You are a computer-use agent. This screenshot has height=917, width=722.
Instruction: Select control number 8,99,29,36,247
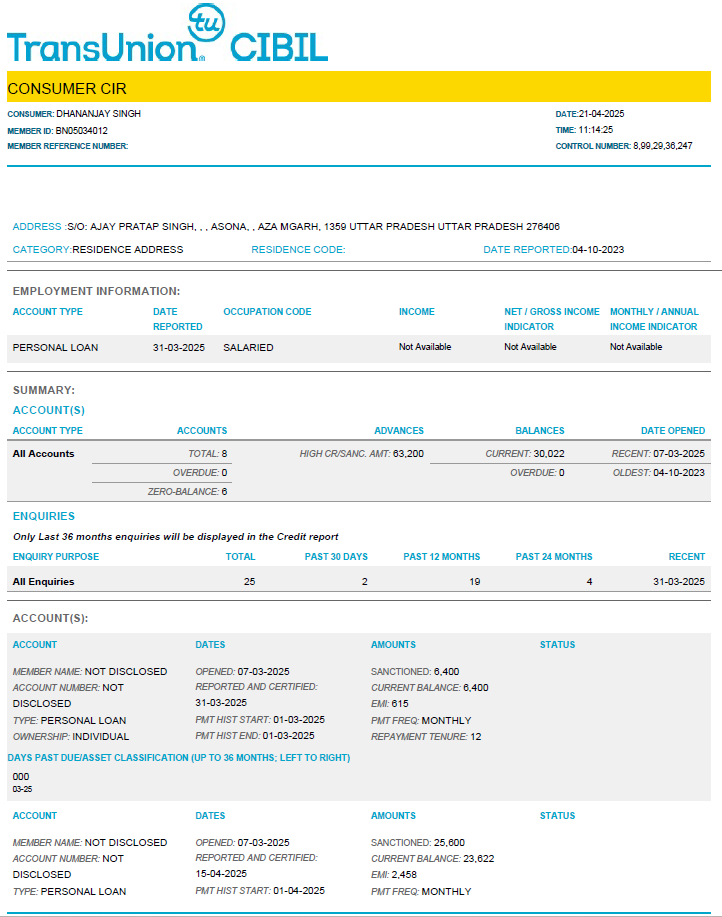point(662,146)
